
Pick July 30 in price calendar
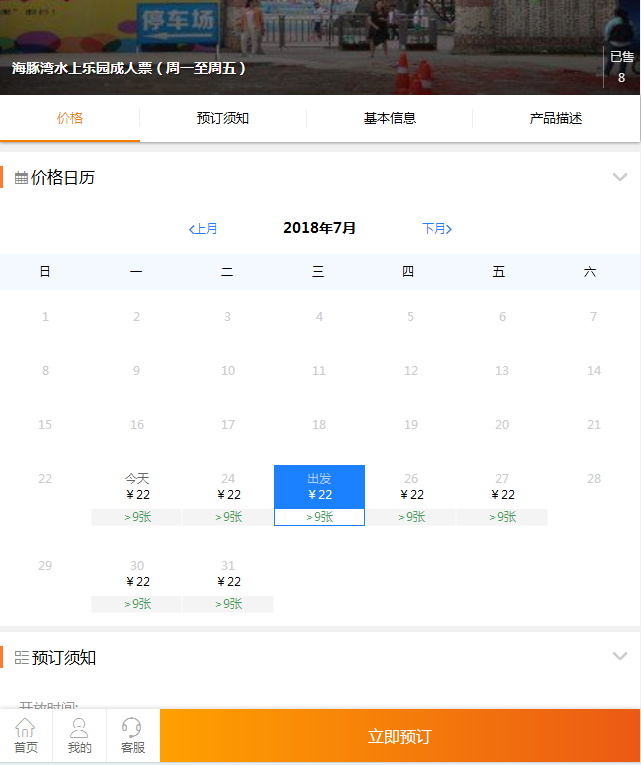click(137, 583)
